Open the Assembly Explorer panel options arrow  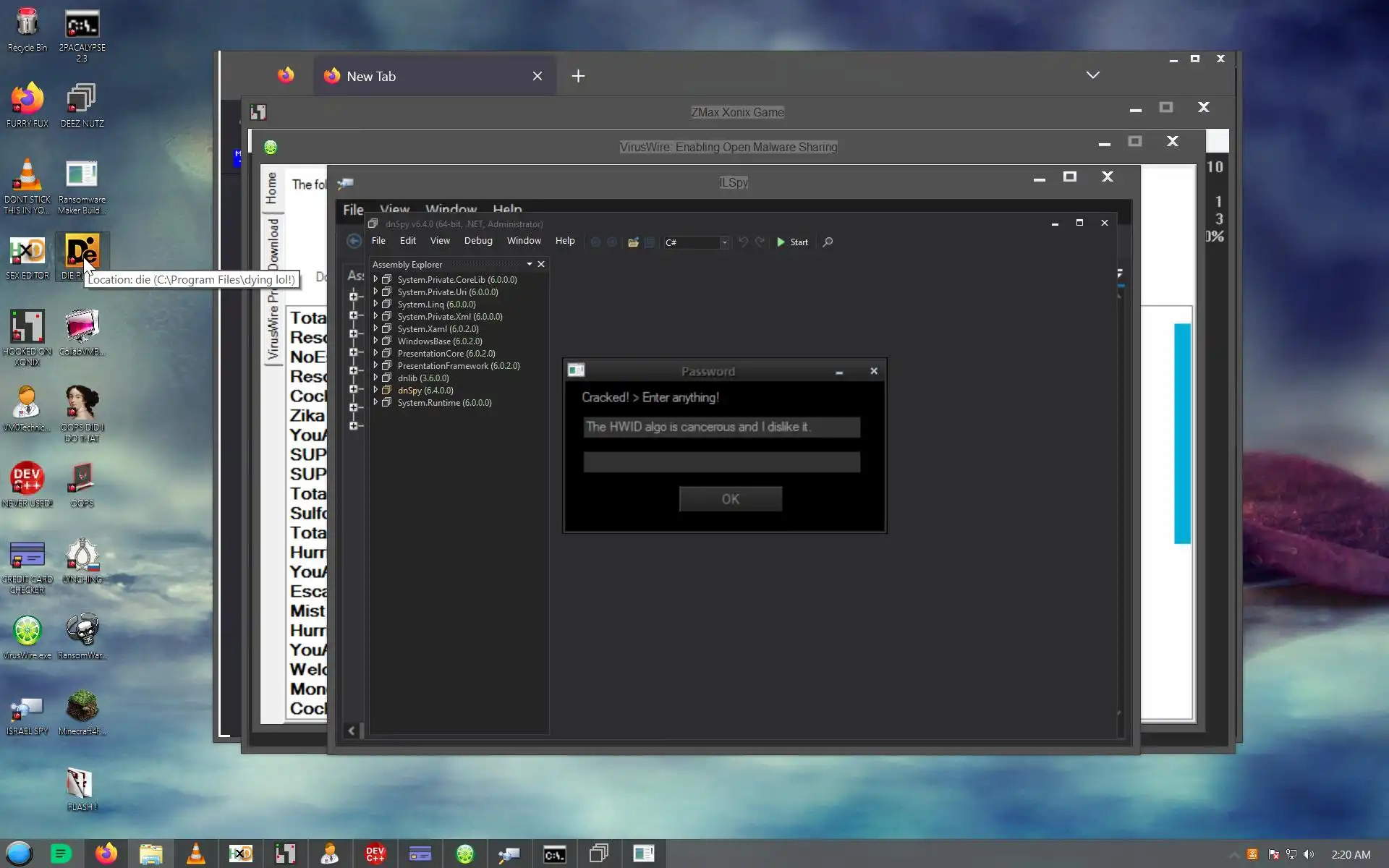click(530, 264)
